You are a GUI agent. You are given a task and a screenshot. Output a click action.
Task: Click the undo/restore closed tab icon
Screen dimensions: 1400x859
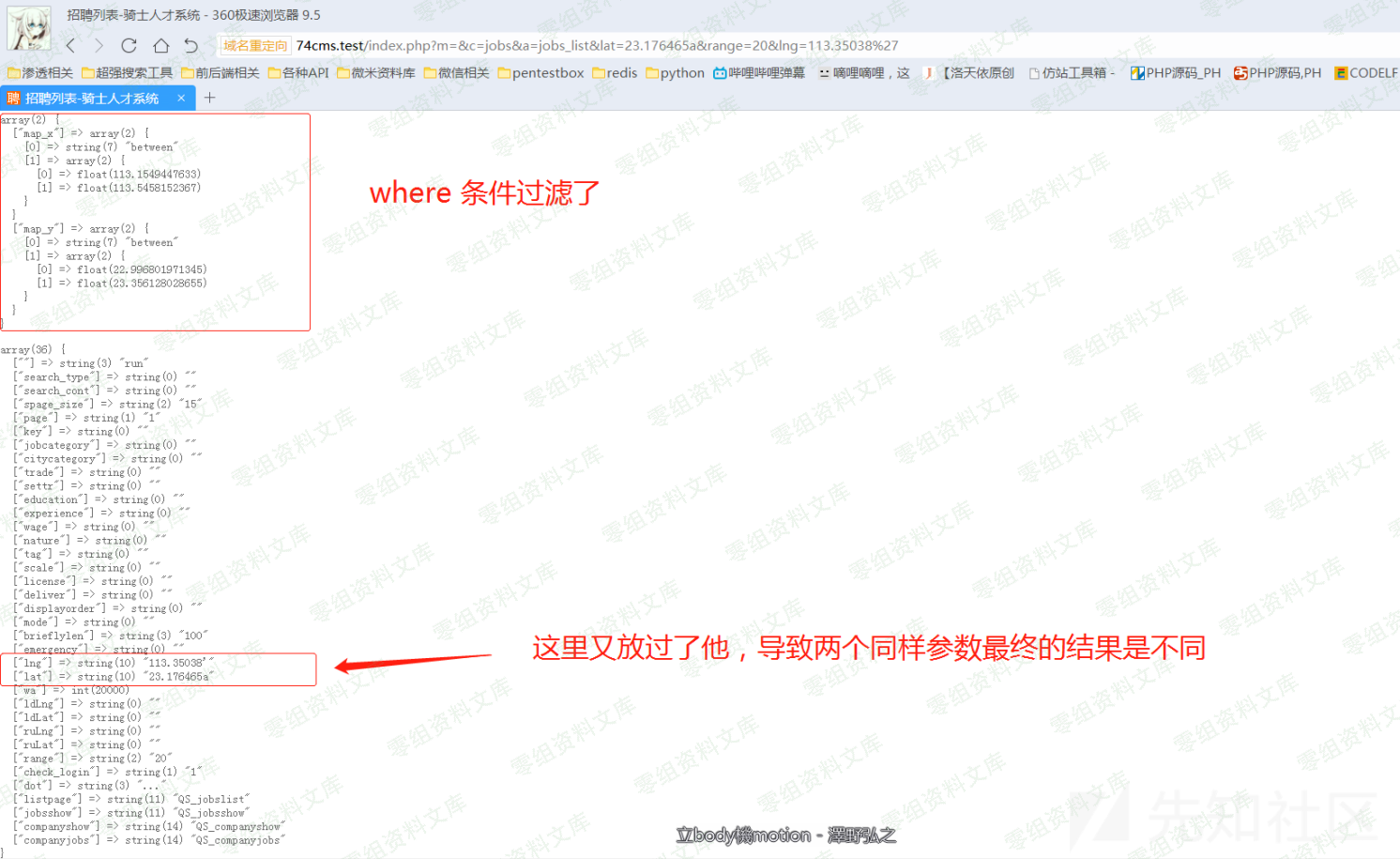coord(191,45)
